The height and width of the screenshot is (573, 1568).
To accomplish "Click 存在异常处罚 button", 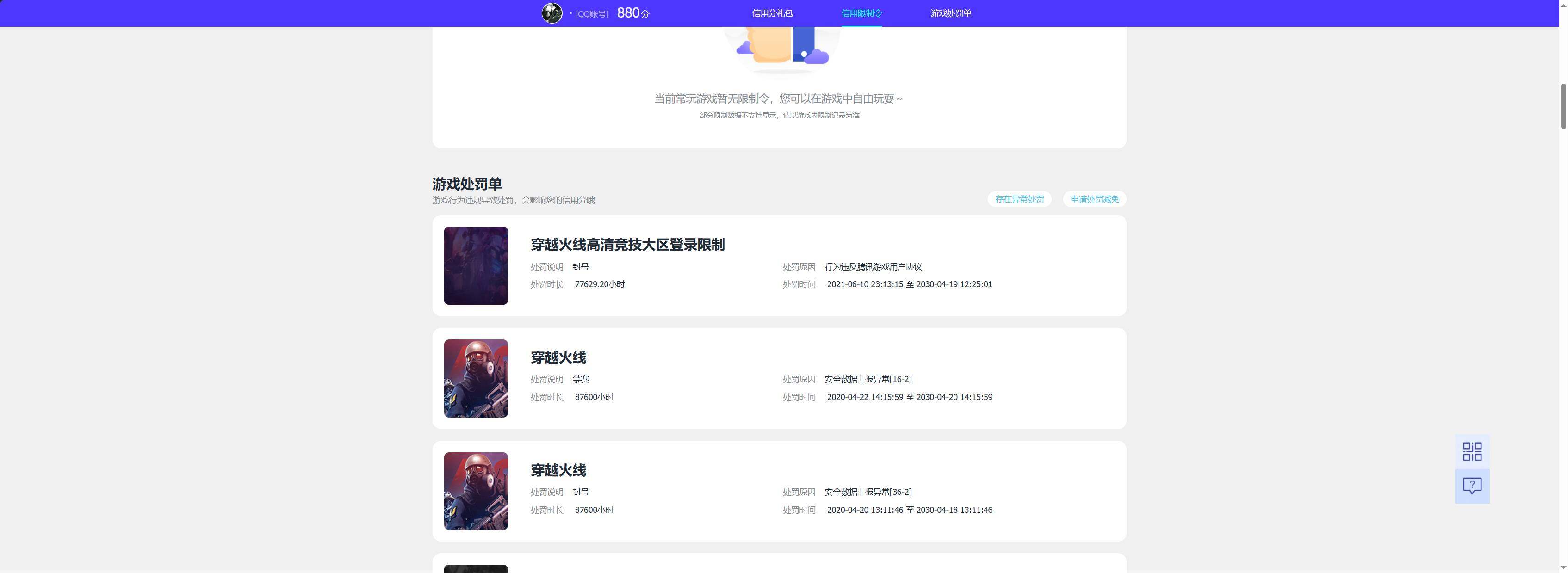I will (x=1019, y=199).
